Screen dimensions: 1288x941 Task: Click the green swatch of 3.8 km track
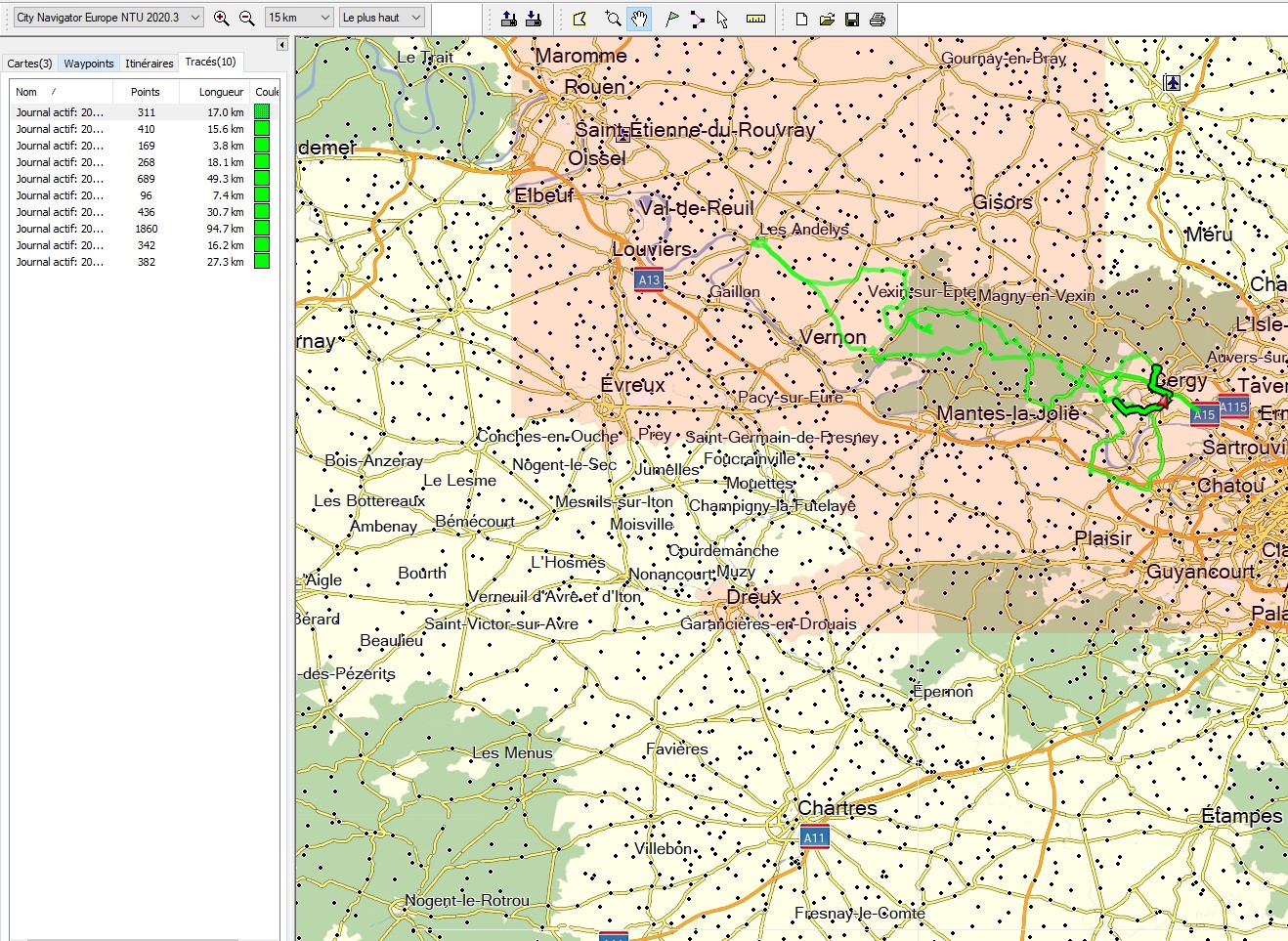click(262, 146)
